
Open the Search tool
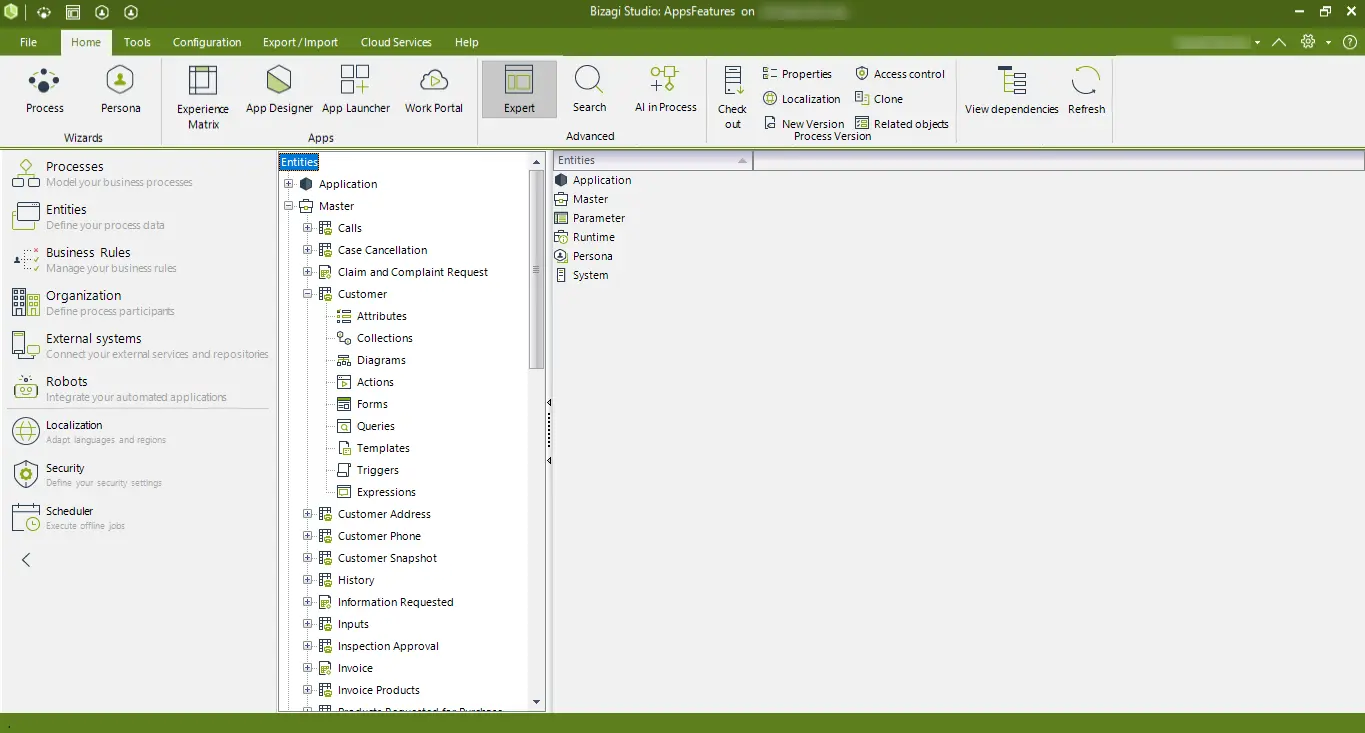[x=589, y=90]
